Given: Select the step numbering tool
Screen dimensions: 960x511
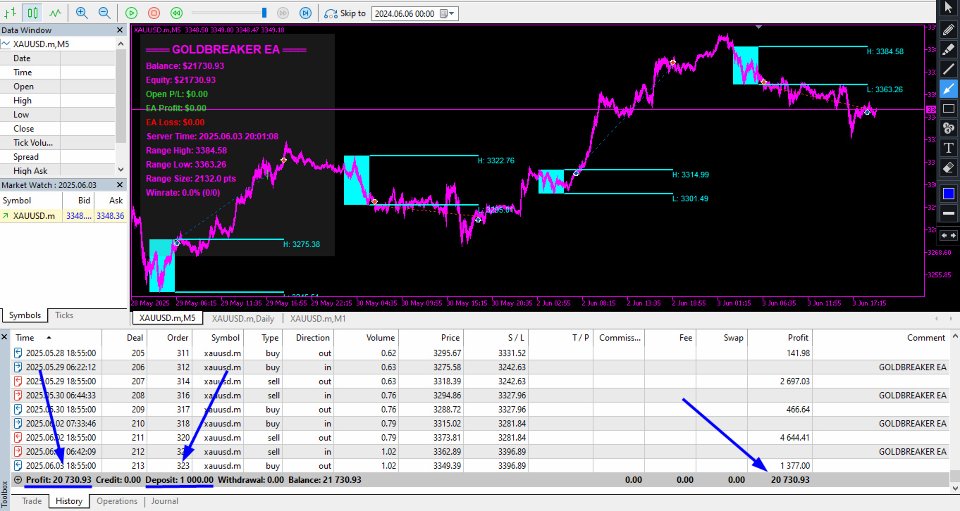Looking at the screenshot, I should [x=948, y=128].
